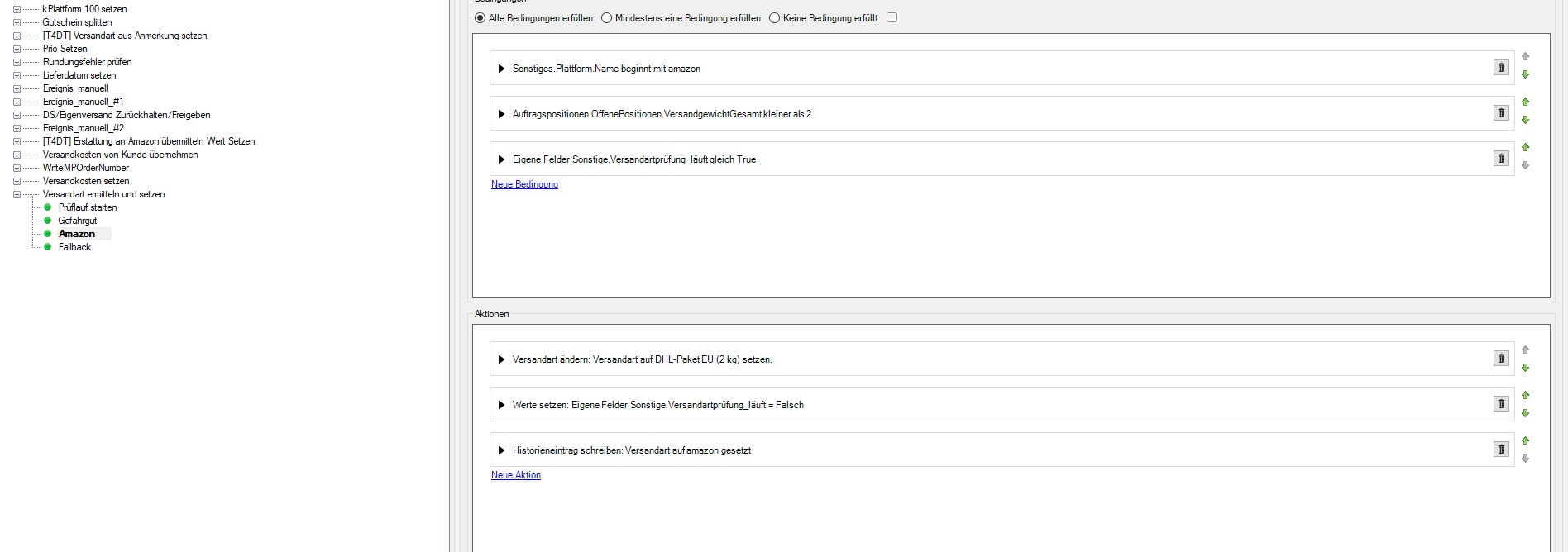Move 'Versandart ändern' action down
Image resolution: width=1568 pixels, height=552 pixels.
1526,368
